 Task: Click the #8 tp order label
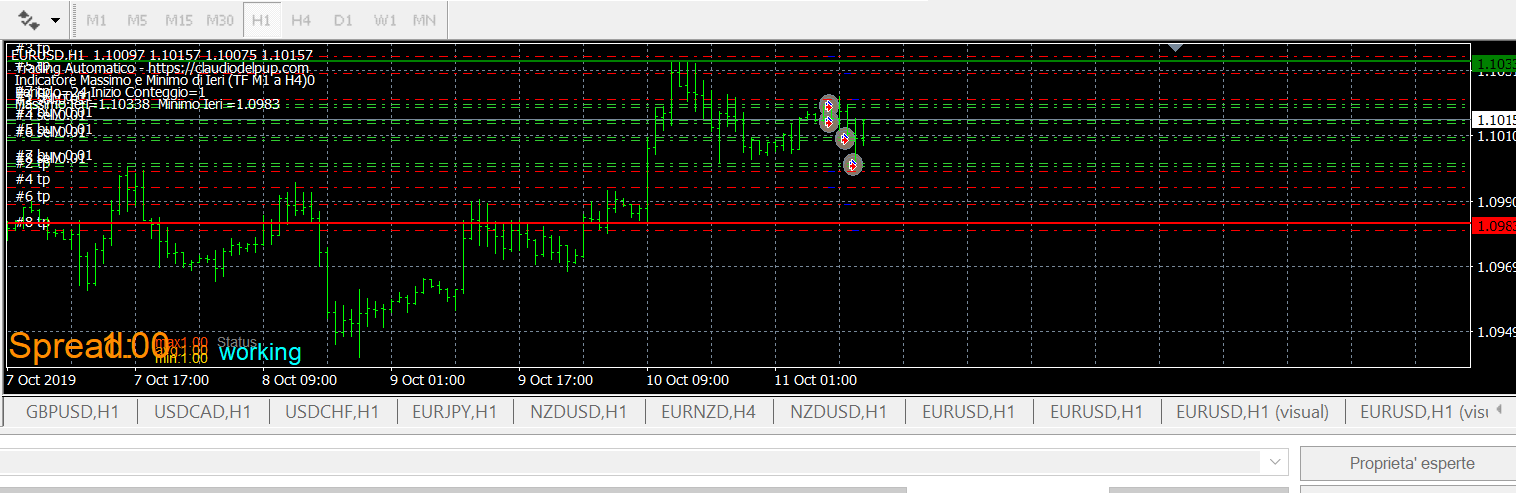coord(33,222)
